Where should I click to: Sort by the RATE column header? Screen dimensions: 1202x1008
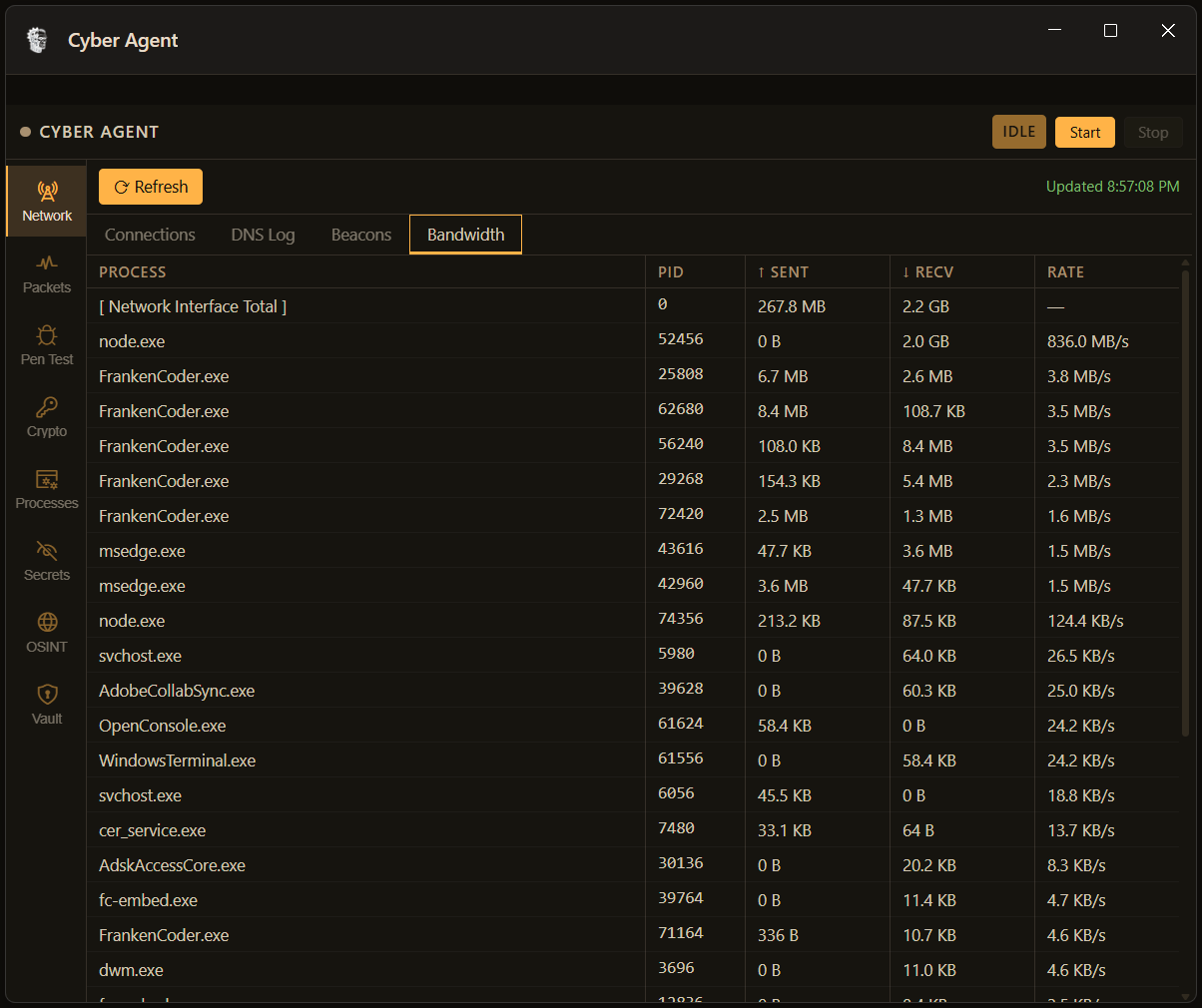1107,271
